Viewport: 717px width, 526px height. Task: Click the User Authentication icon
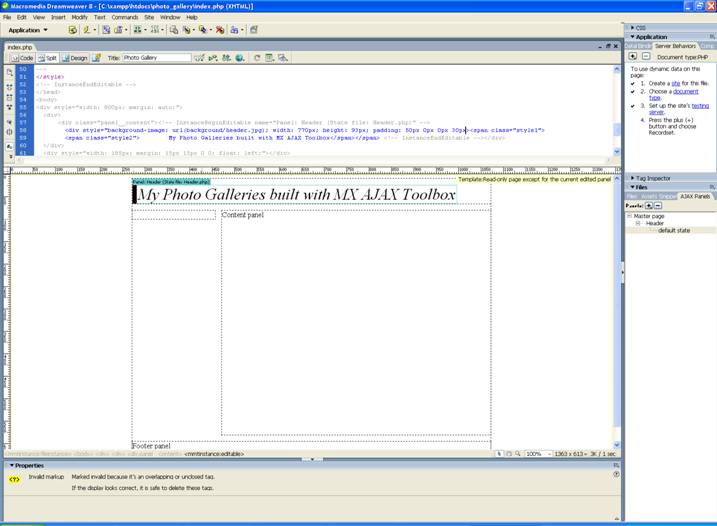point(234,30)
